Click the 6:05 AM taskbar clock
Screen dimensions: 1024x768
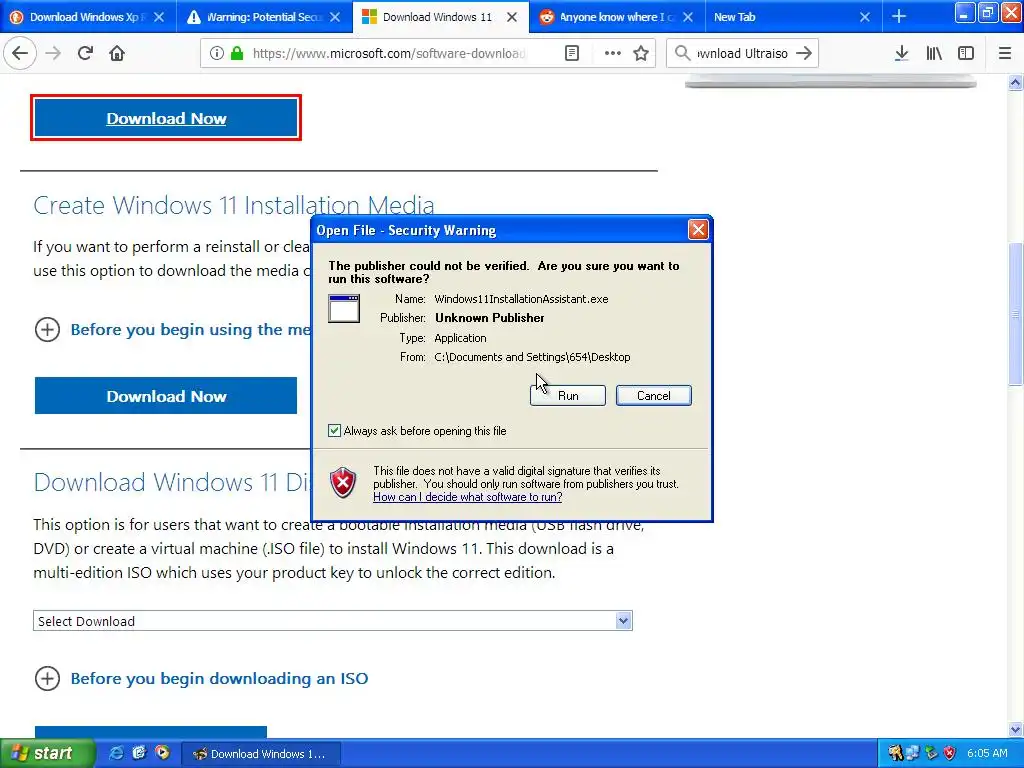[x=987, y=753]
